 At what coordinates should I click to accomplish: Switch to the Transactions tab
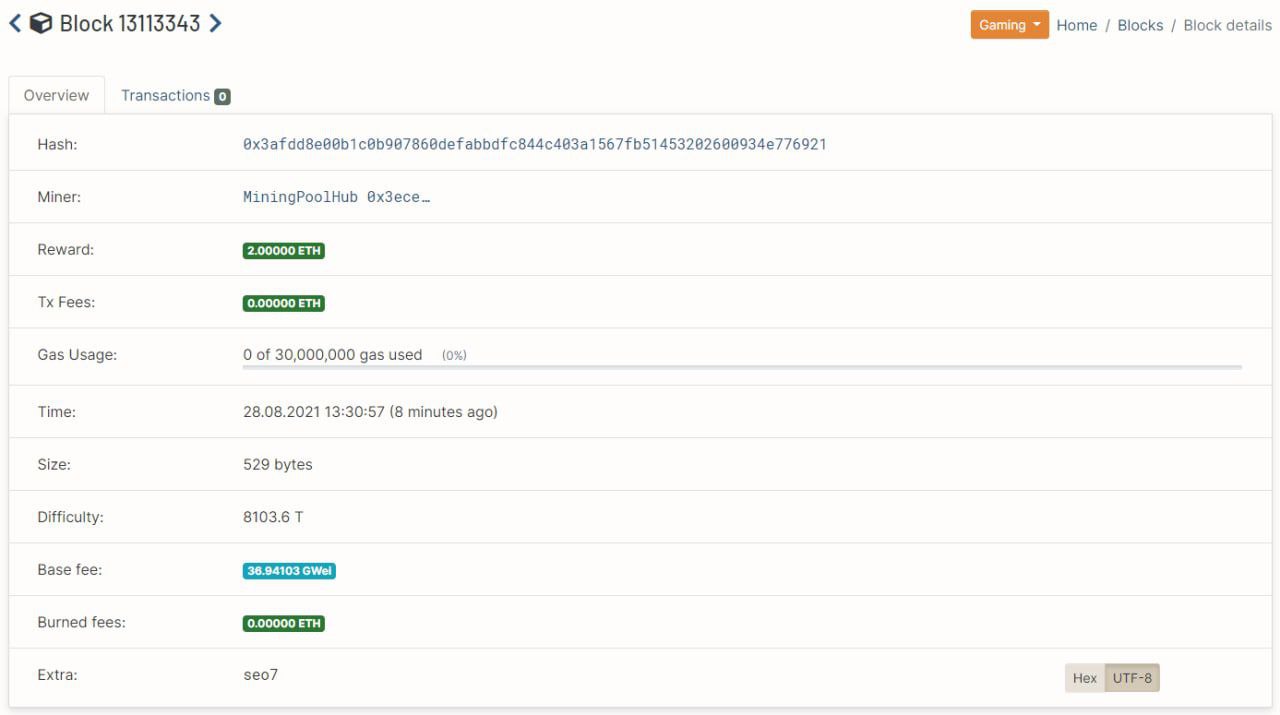coord(166,96)
